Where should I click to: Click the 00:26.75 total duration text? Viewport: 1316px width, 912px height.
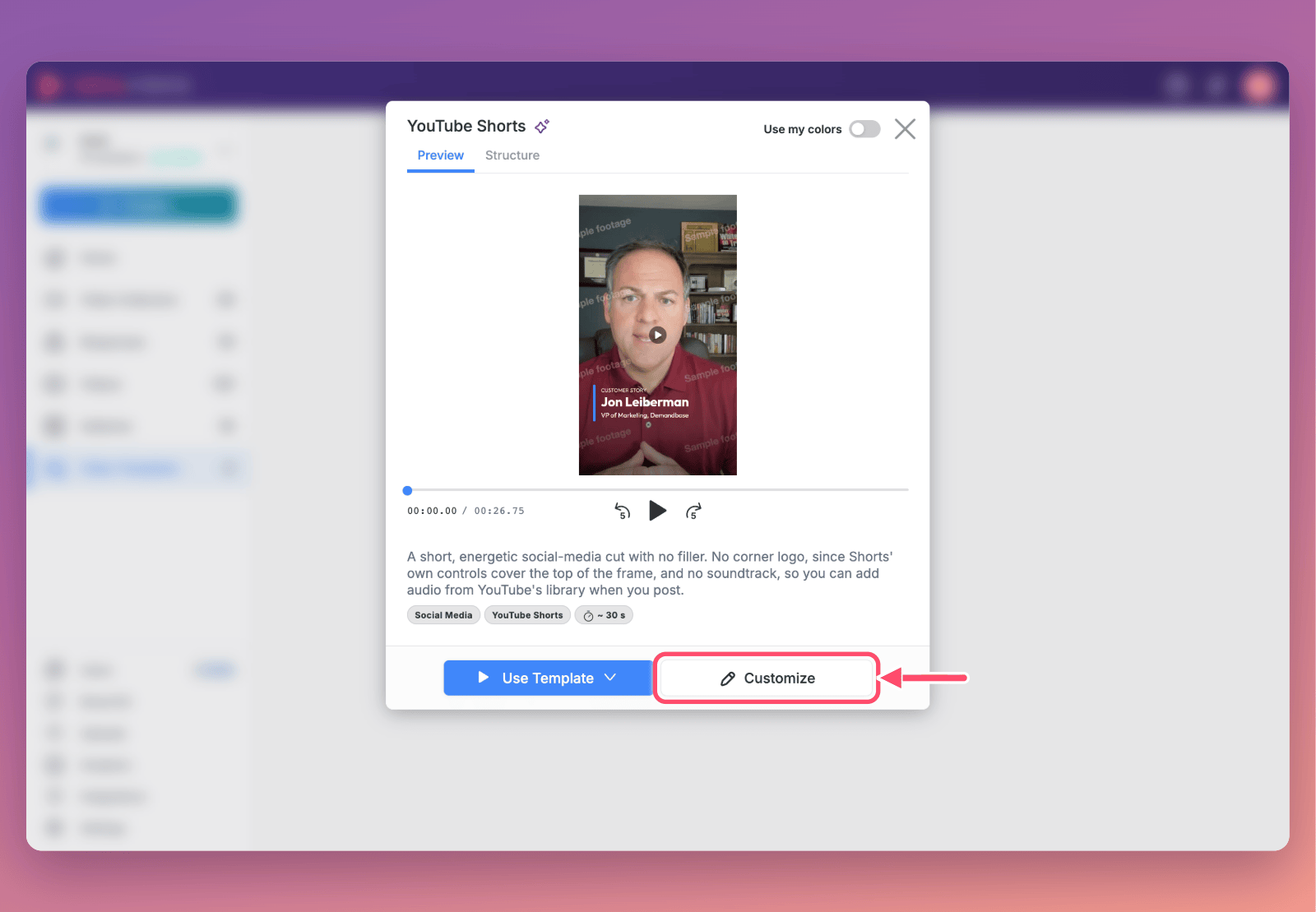click(x=499, y=511)
